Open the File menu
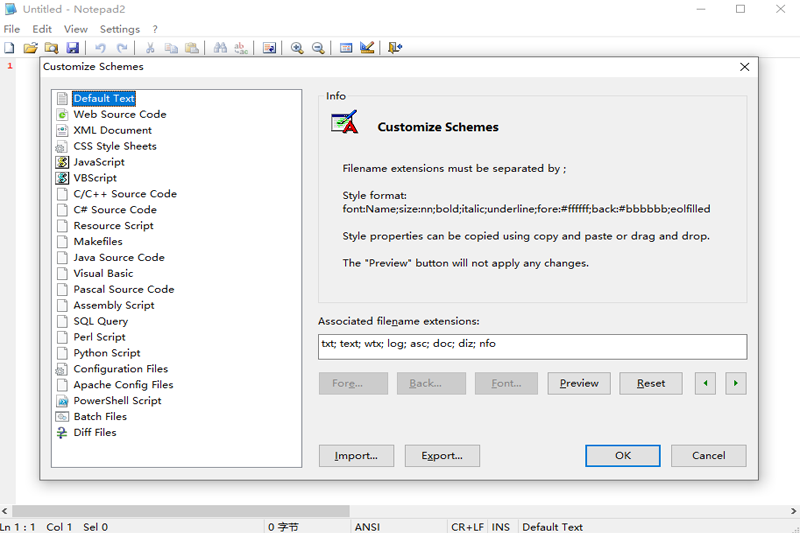 (12, 29)
